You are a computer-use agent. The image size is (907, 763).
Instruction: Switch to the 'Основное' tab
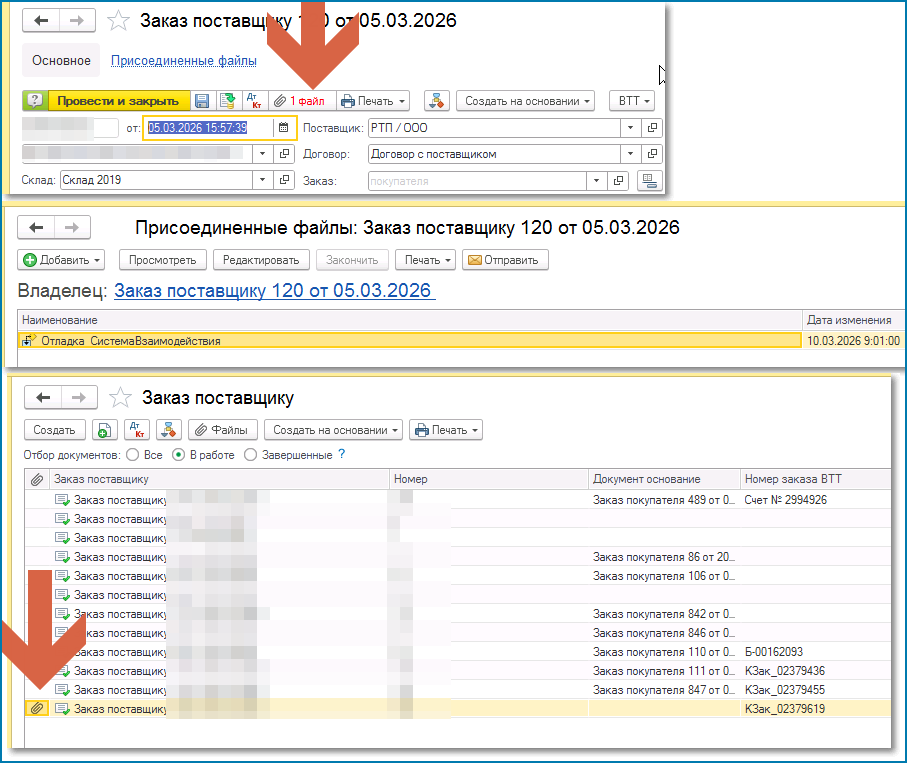(61, 61)
